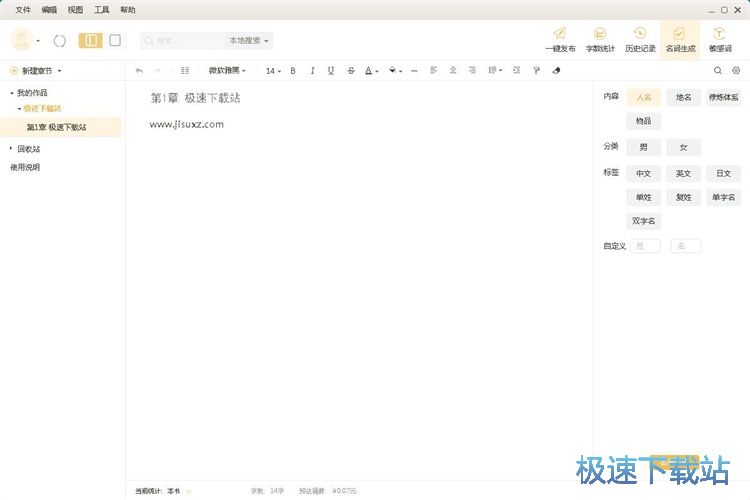750x500 pixels.
Task: Choose the 男 category
Action: tap(643, 147)
